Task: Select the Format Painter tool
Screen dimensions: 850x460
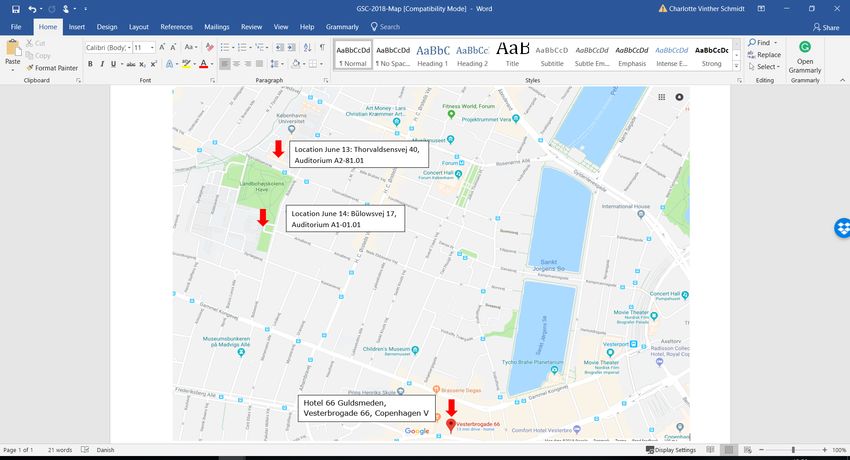Action: tap(52, 68)
